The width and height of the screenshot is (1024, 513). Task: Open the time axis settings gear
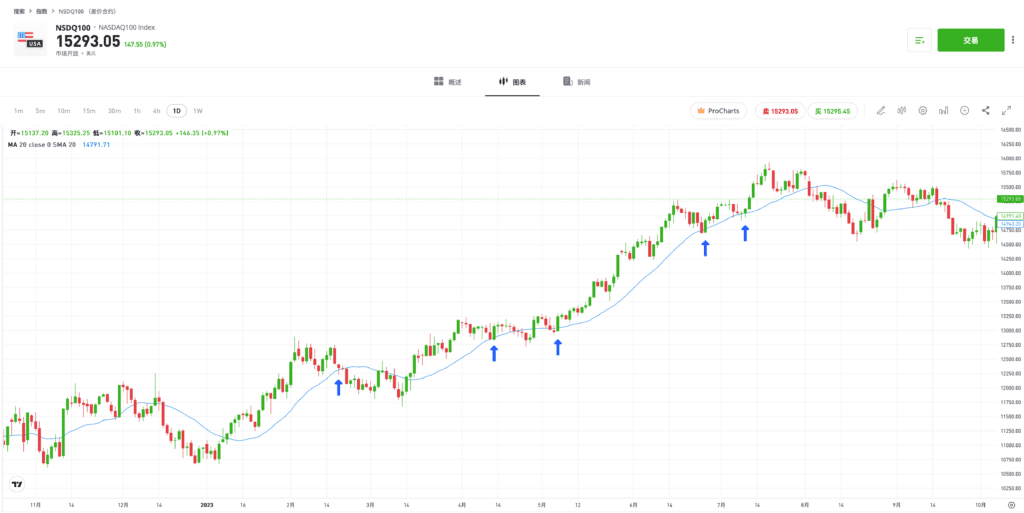[x=1011, y=505]
